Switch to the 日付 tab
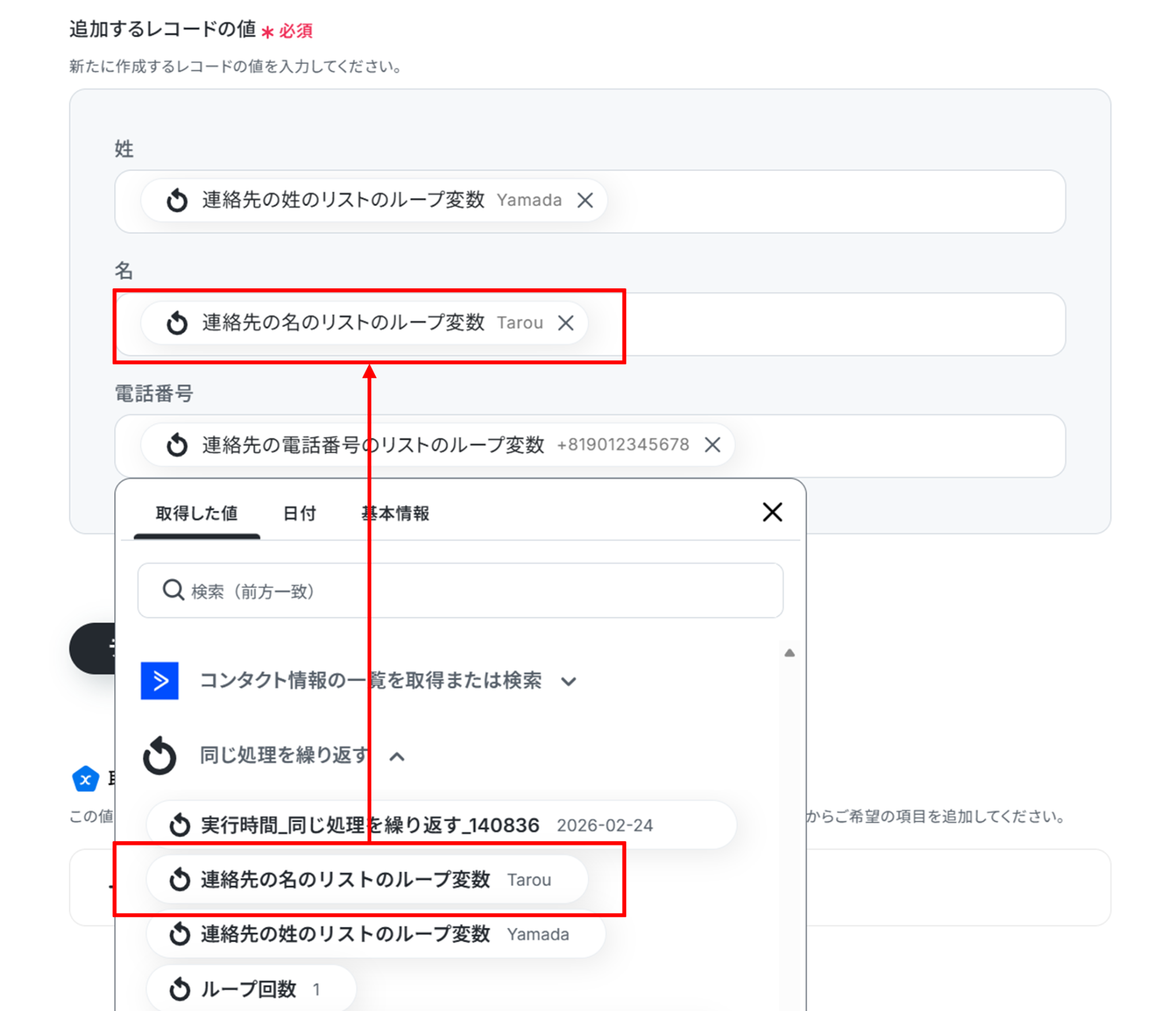The image size is (1176, 1011). 299,513
